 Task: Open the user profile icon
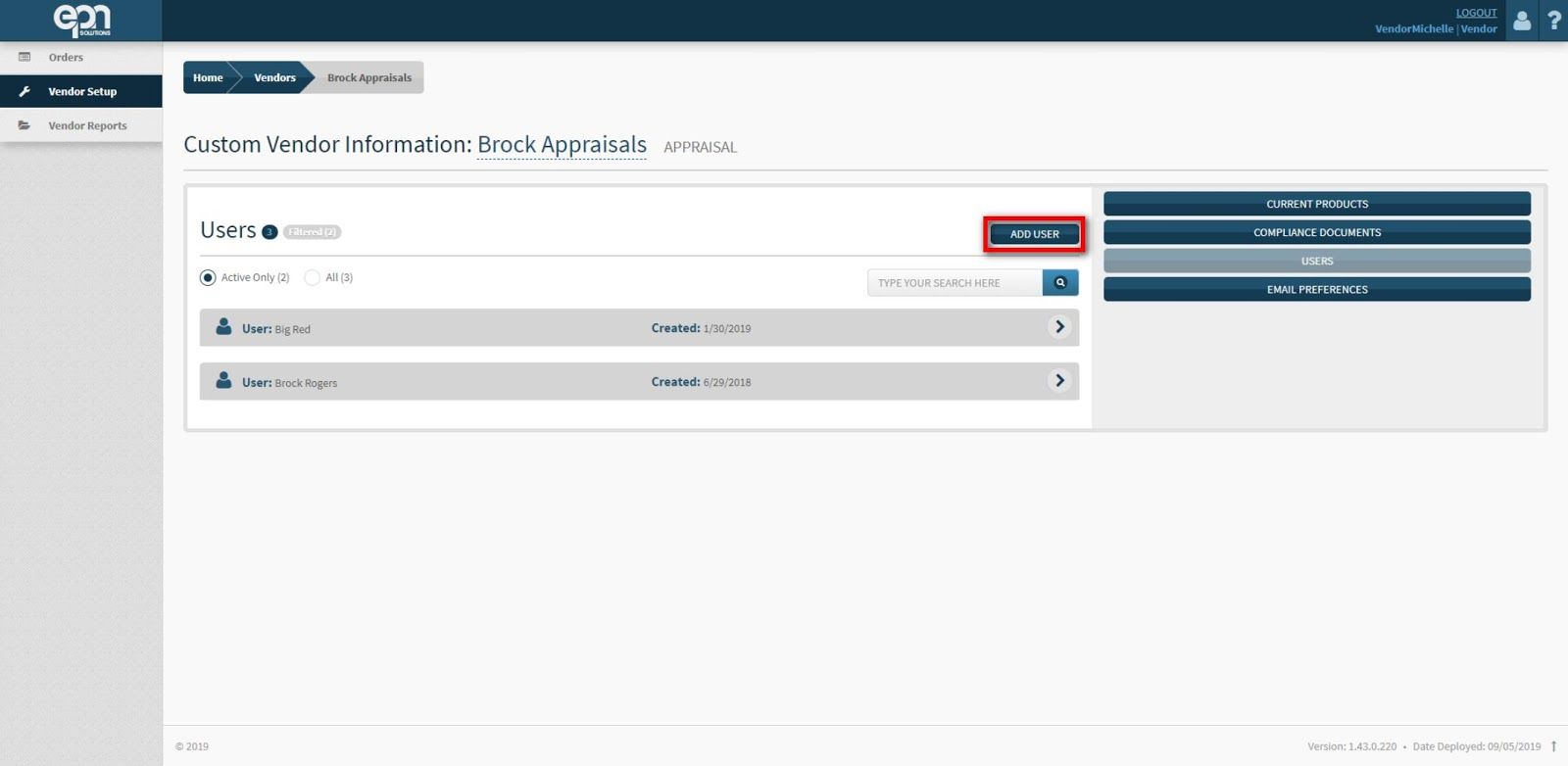(1522, 21)
